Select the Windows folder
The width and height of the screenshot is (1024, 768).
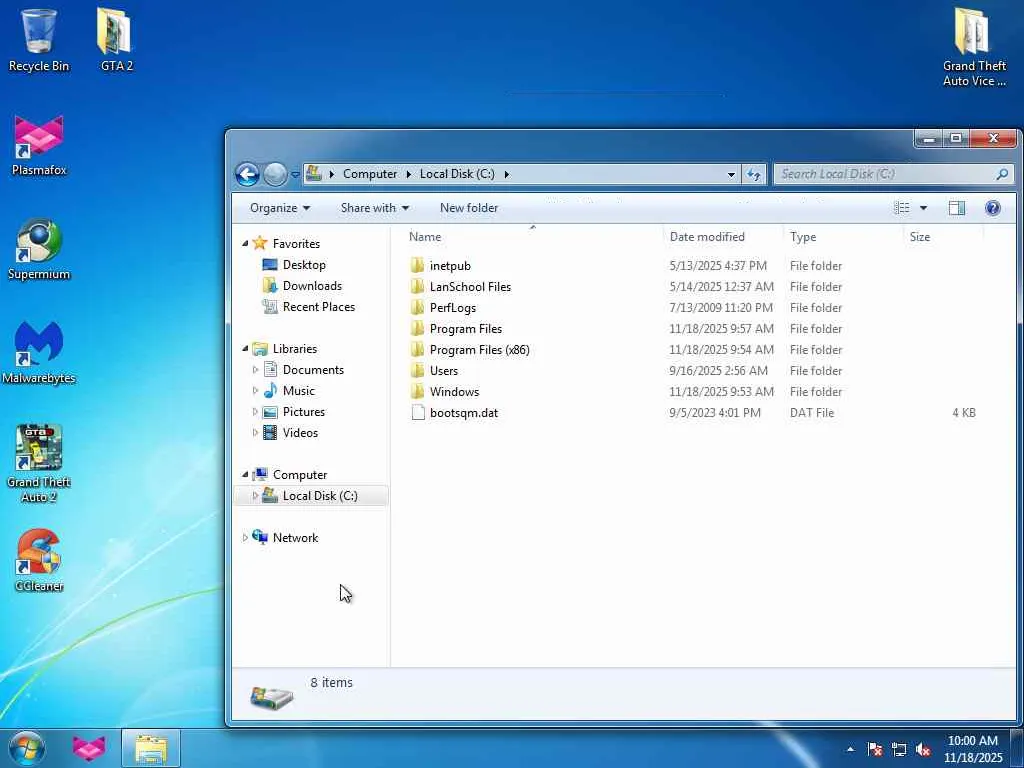[x=454, y=392]
